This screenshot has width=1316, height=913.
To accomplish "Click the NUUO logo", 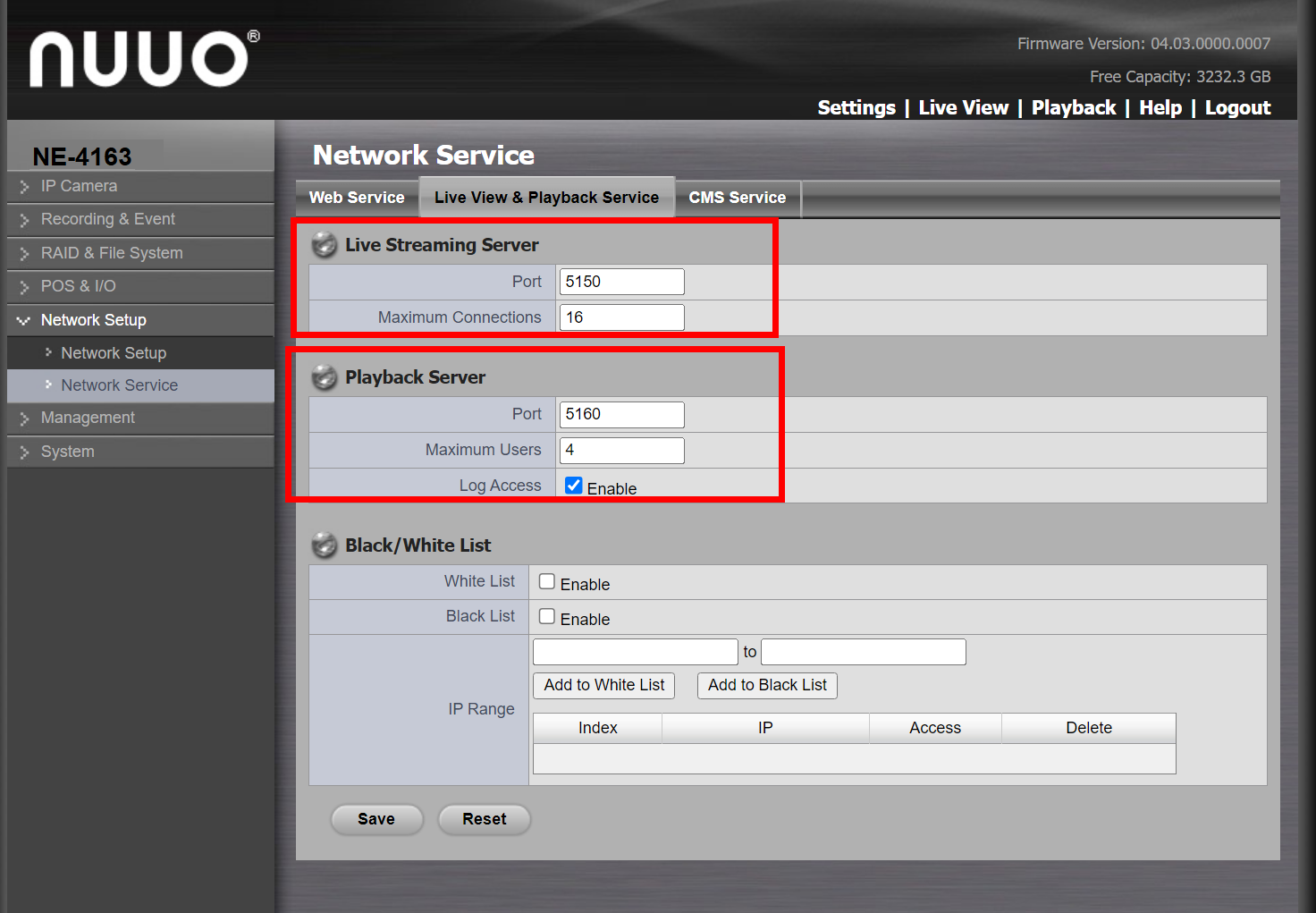I will point(139,56).
